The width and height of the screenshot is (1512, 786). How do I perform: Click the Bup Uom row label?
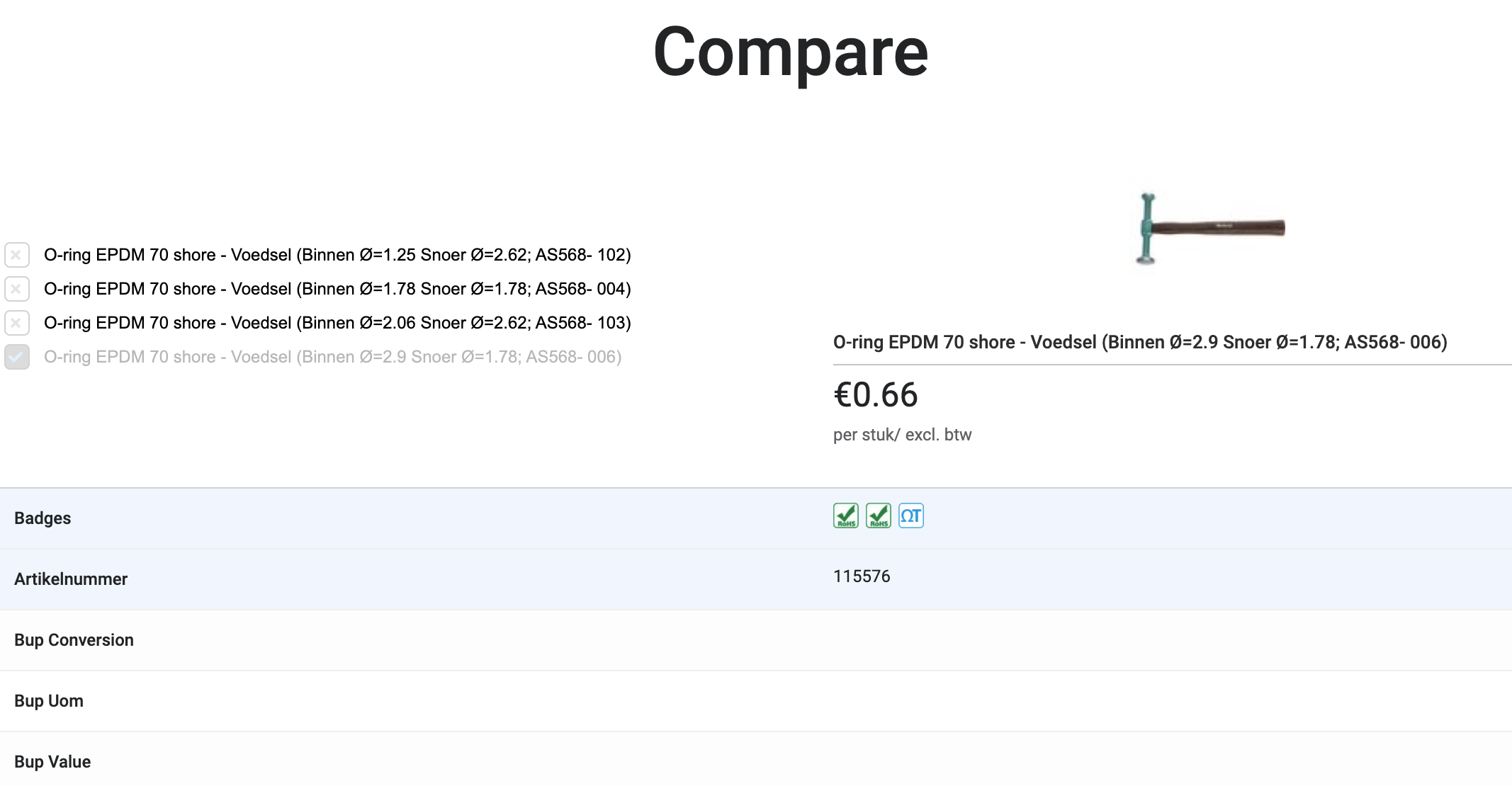[x=49, y=701]
